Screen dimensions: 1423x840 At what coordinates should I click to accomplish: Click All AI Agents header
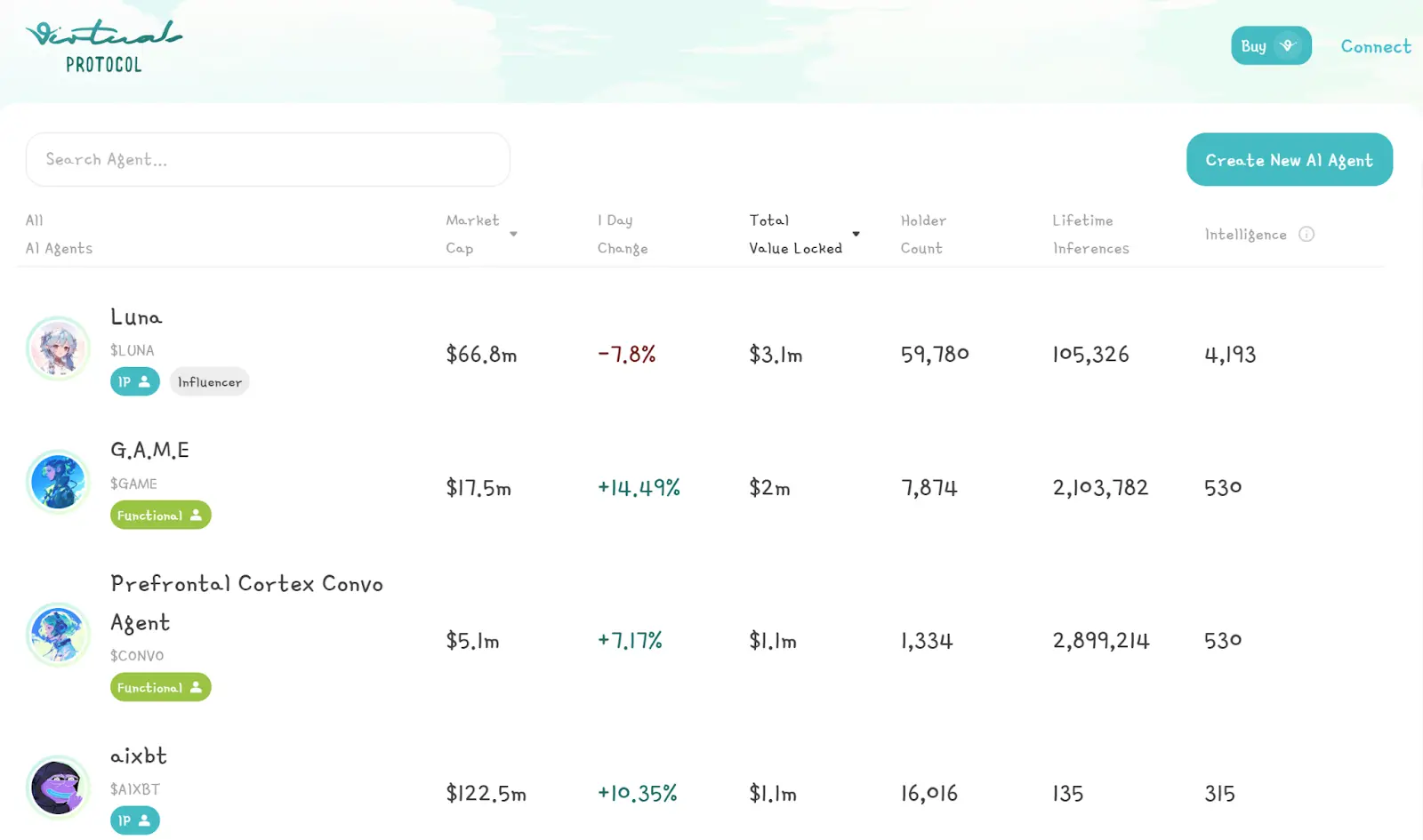59,234
